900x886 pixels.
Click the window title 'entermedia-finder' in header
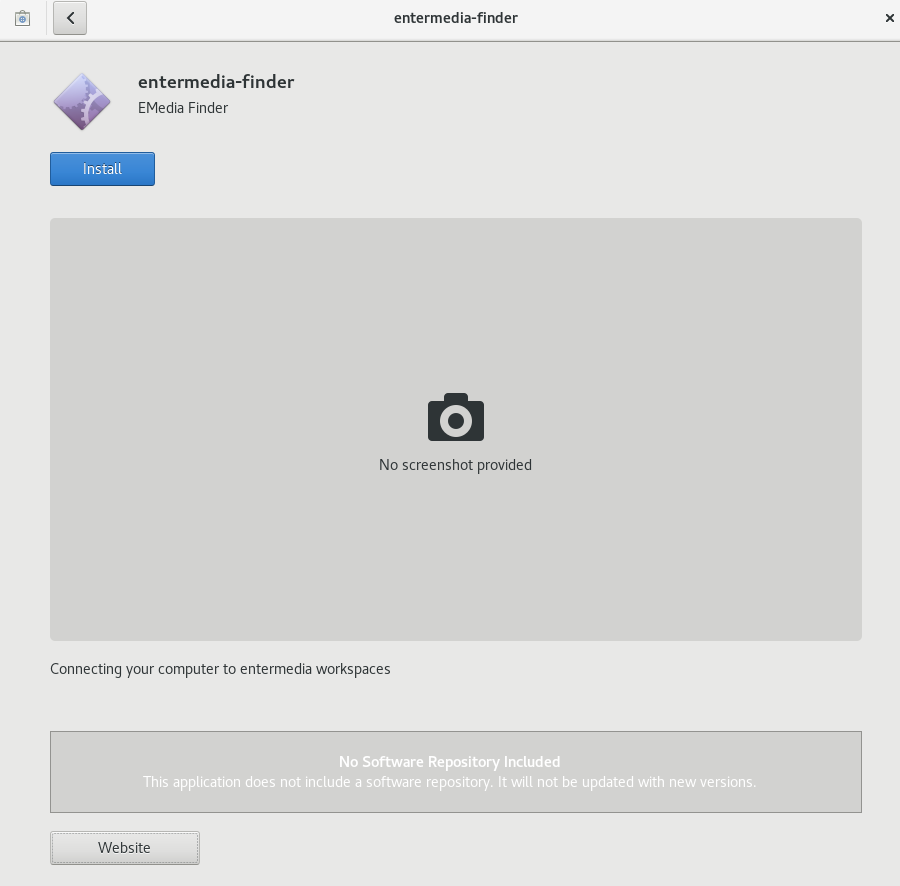click(456, 18)
